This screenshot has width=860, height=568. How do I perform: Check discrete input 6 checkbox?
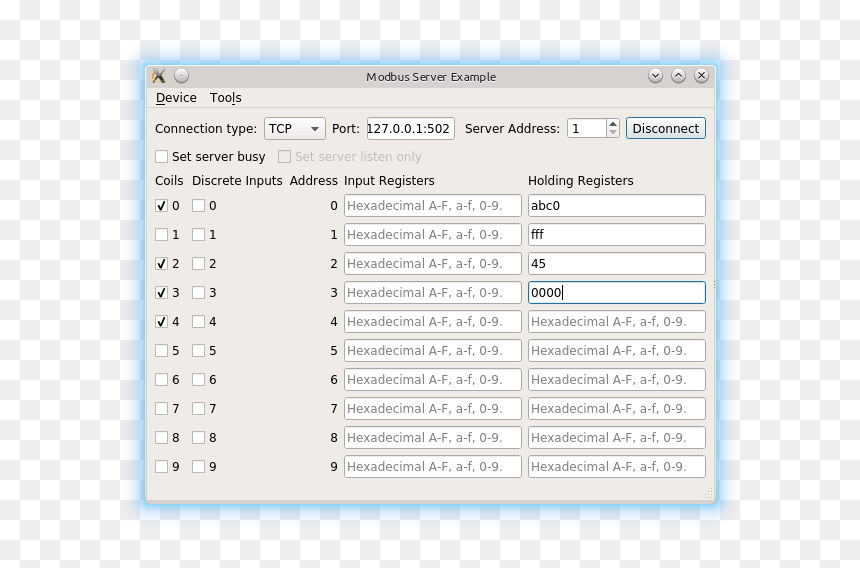[x=199, y=379]
